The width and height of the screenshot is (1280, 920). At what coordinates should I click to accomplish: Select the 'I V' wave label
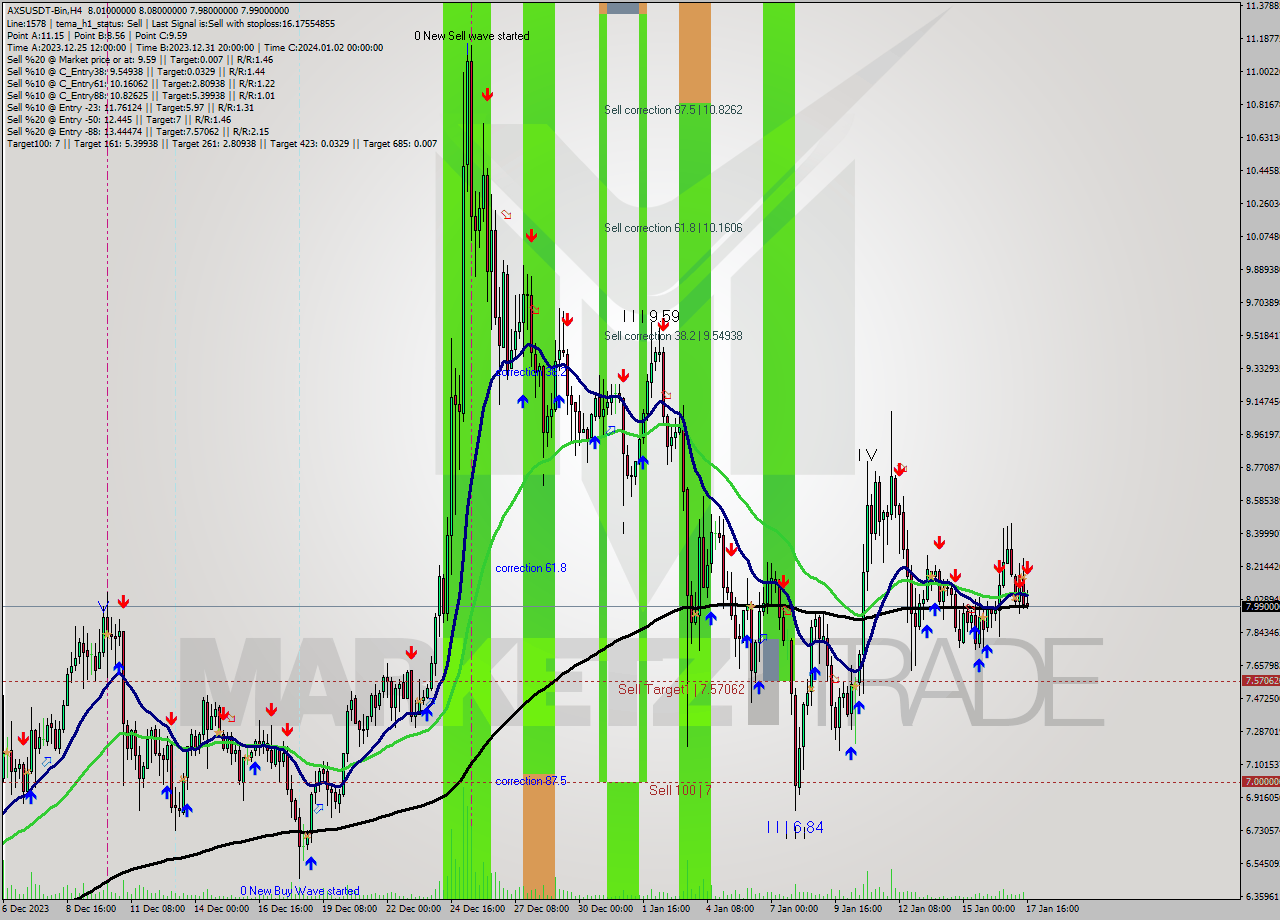(867, 455)
